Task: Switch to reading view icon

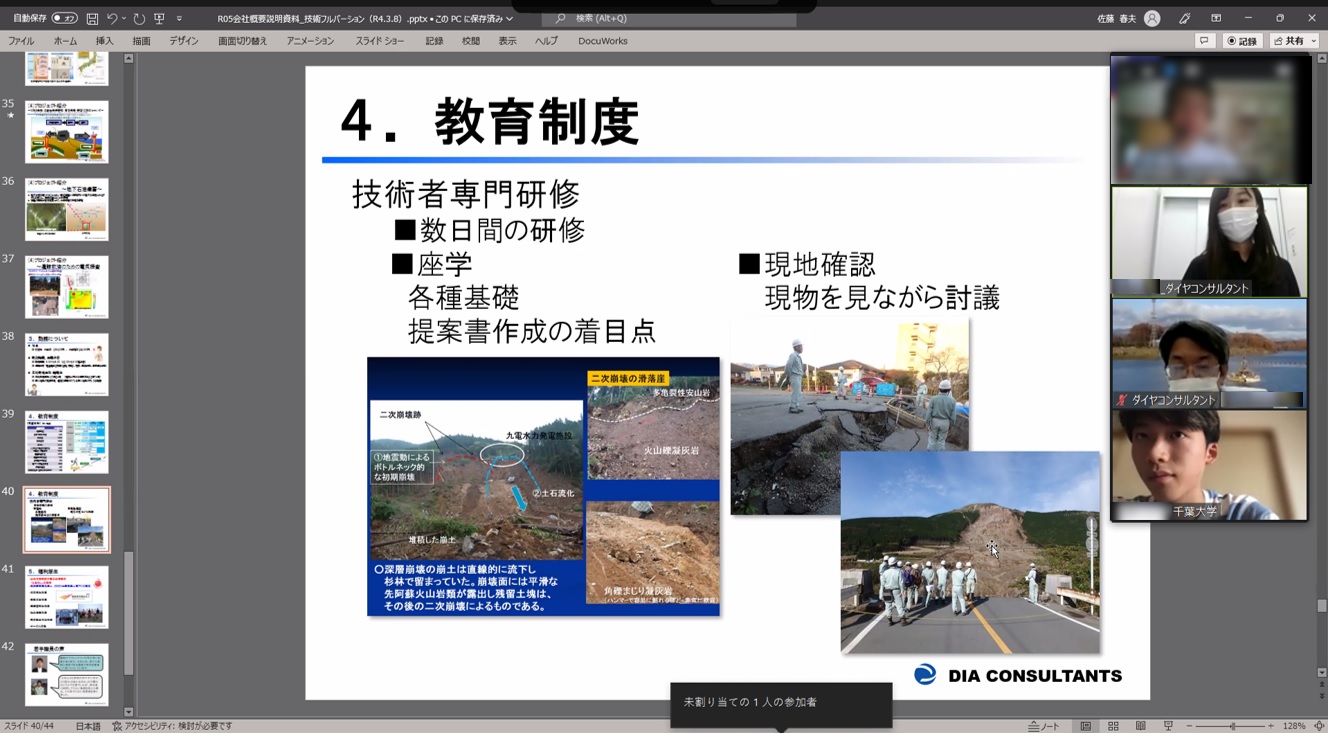Action: [x=1140, y=726]
